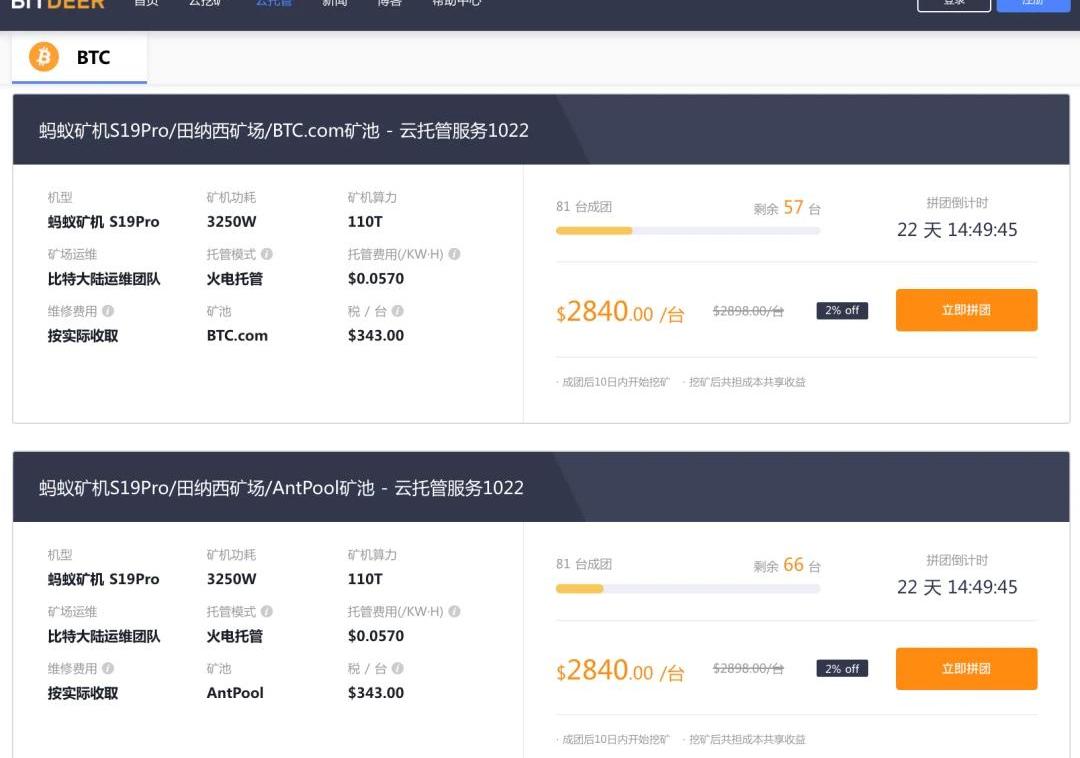Click 托管费用(/KW·H) info icon in AntPool矿池 card
Screen dimensions: 1080x758
tap(455, 611)
